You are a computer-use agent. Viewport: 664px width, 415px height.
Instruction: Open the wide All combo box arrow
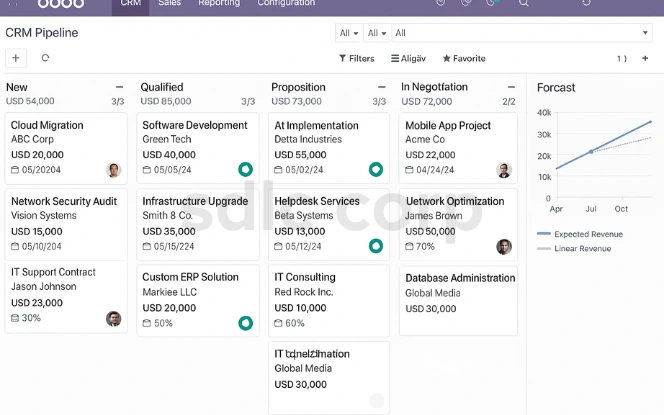coord(645,33)
